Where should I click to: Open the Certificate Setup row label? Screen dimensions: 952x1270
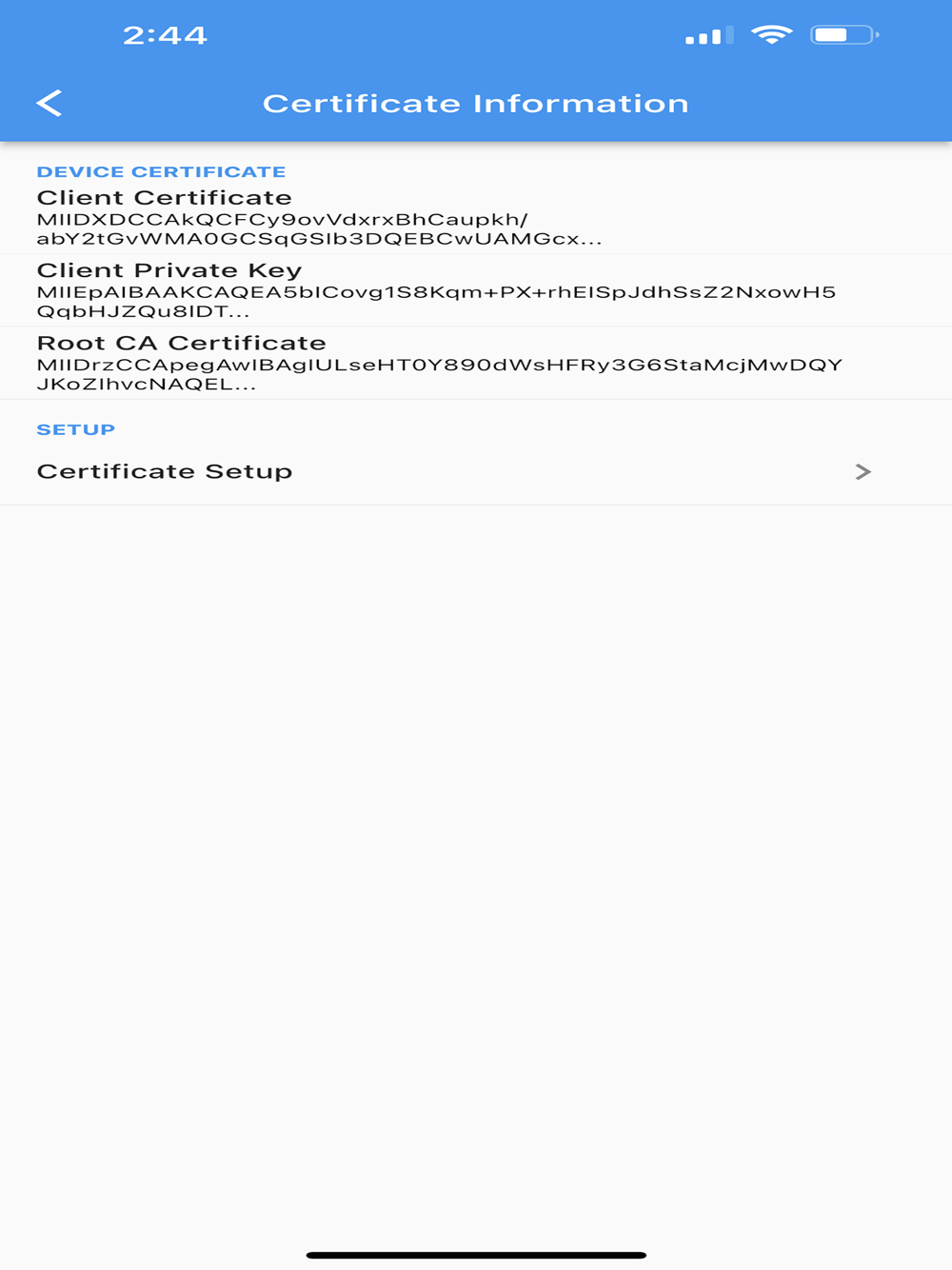(x=165, y=471)
